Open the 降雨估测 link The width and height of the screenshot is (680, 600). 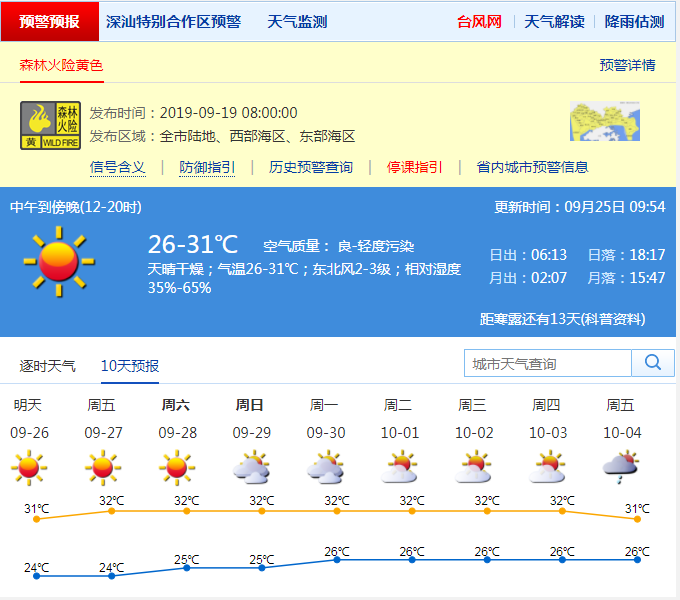click(634, 21)
